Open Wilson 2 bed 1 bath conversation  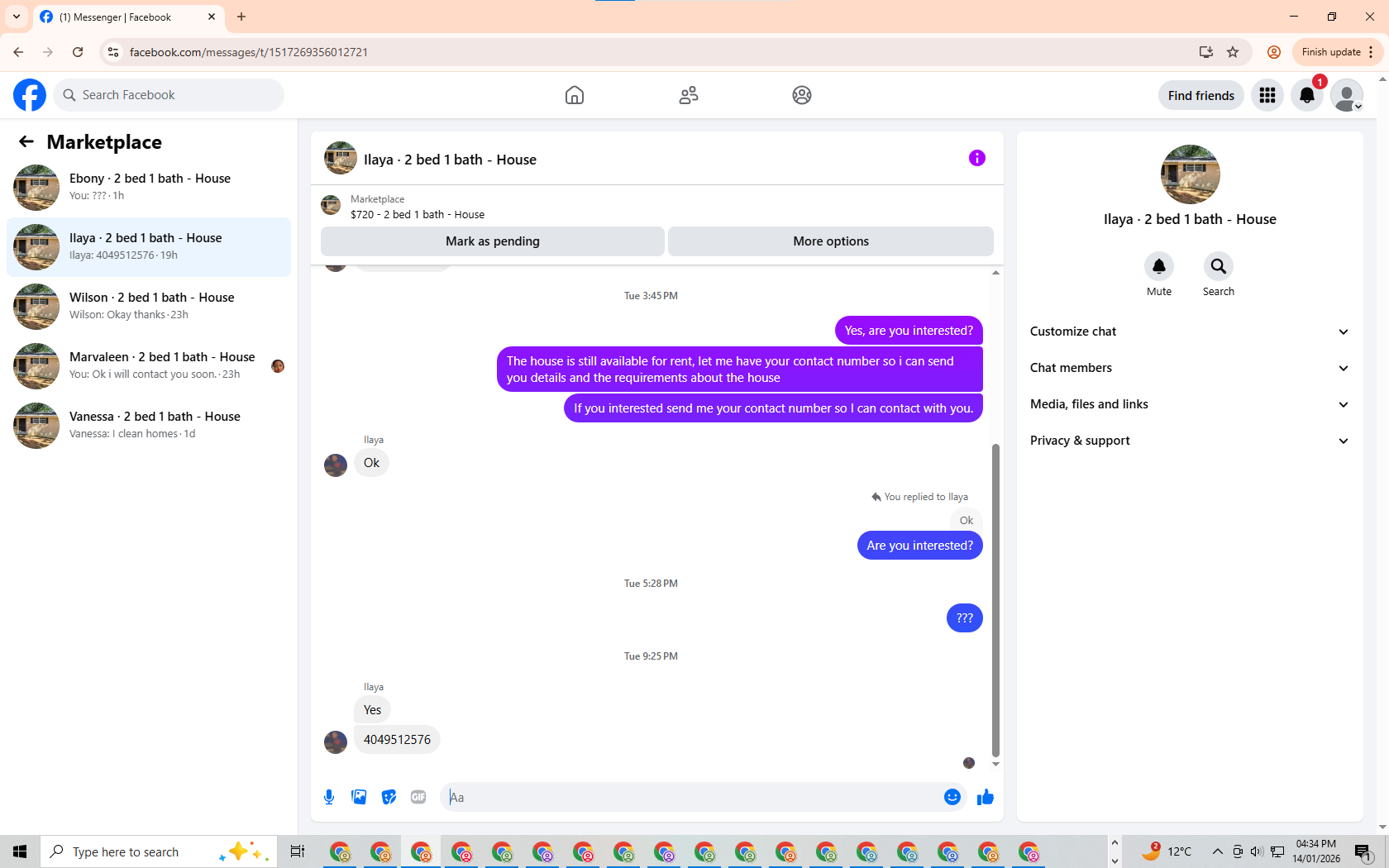coord(149,307)
